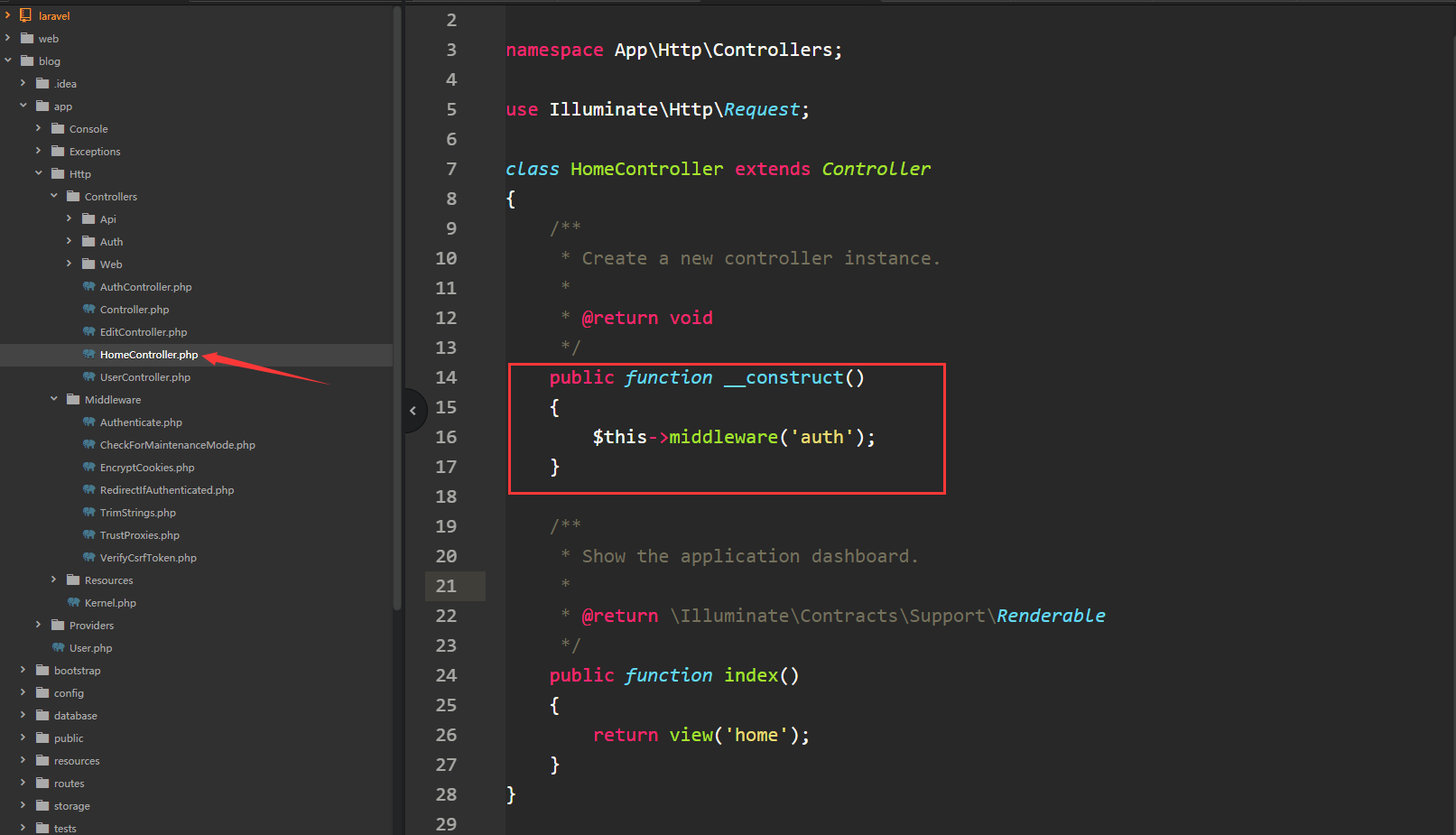Click the PHP icon beside UserController.php
Screen dimensions: 1456x835
tap(88, 376)
